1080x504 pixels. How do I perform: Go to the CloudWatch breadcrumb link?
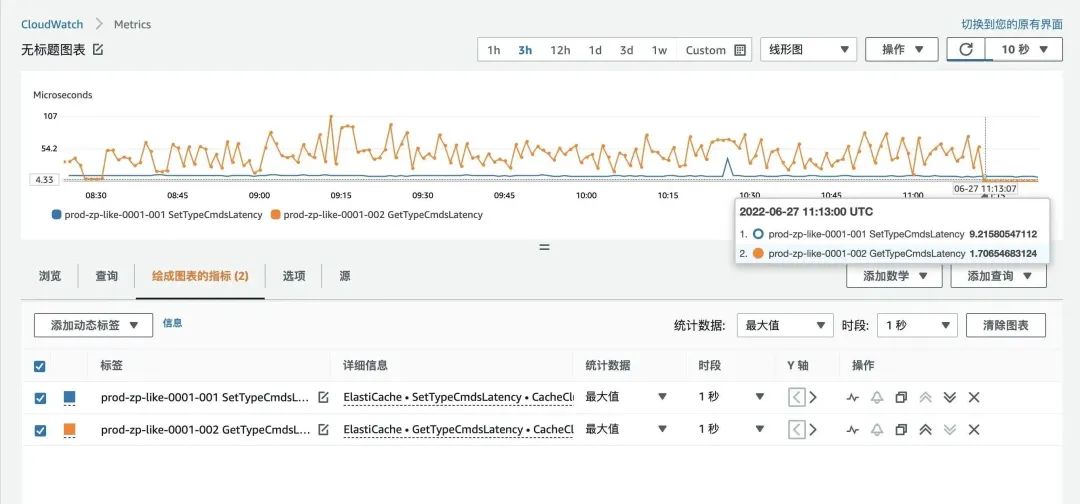click(52, 24)
